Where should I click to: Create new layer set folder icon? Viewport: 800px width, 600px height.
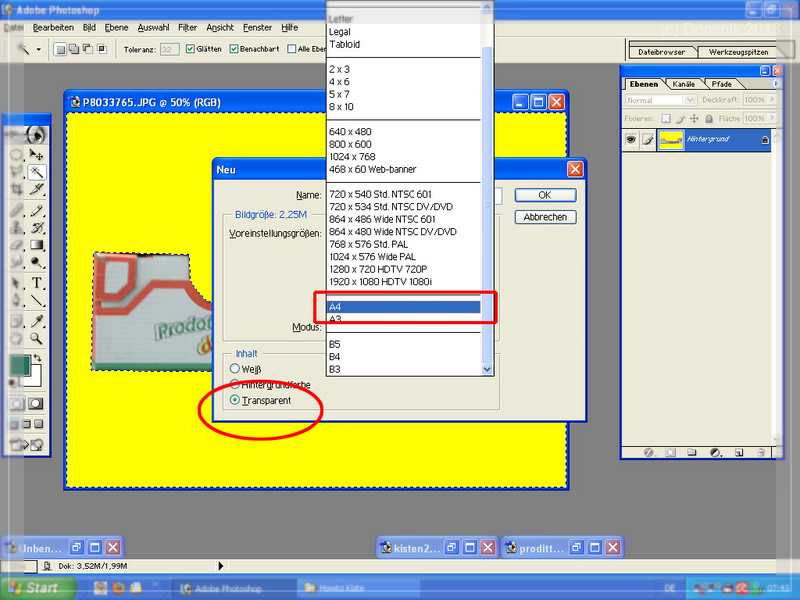click(692, 452)
